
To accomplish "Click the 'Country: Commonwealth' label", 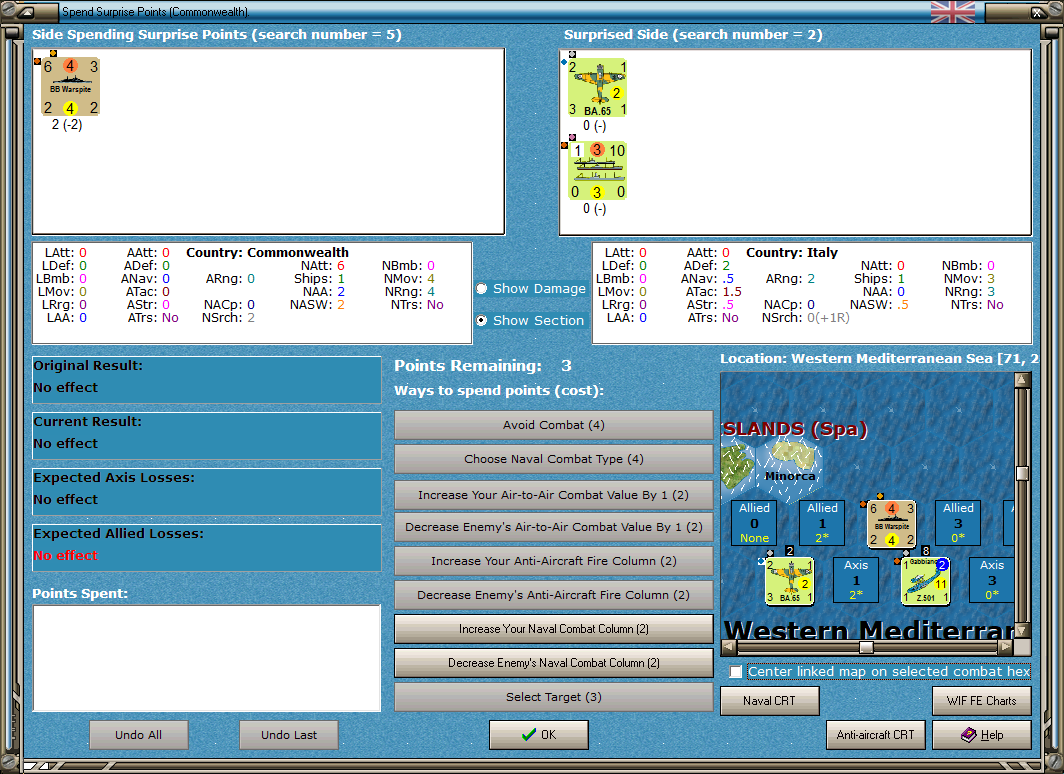I will point(267,252).
